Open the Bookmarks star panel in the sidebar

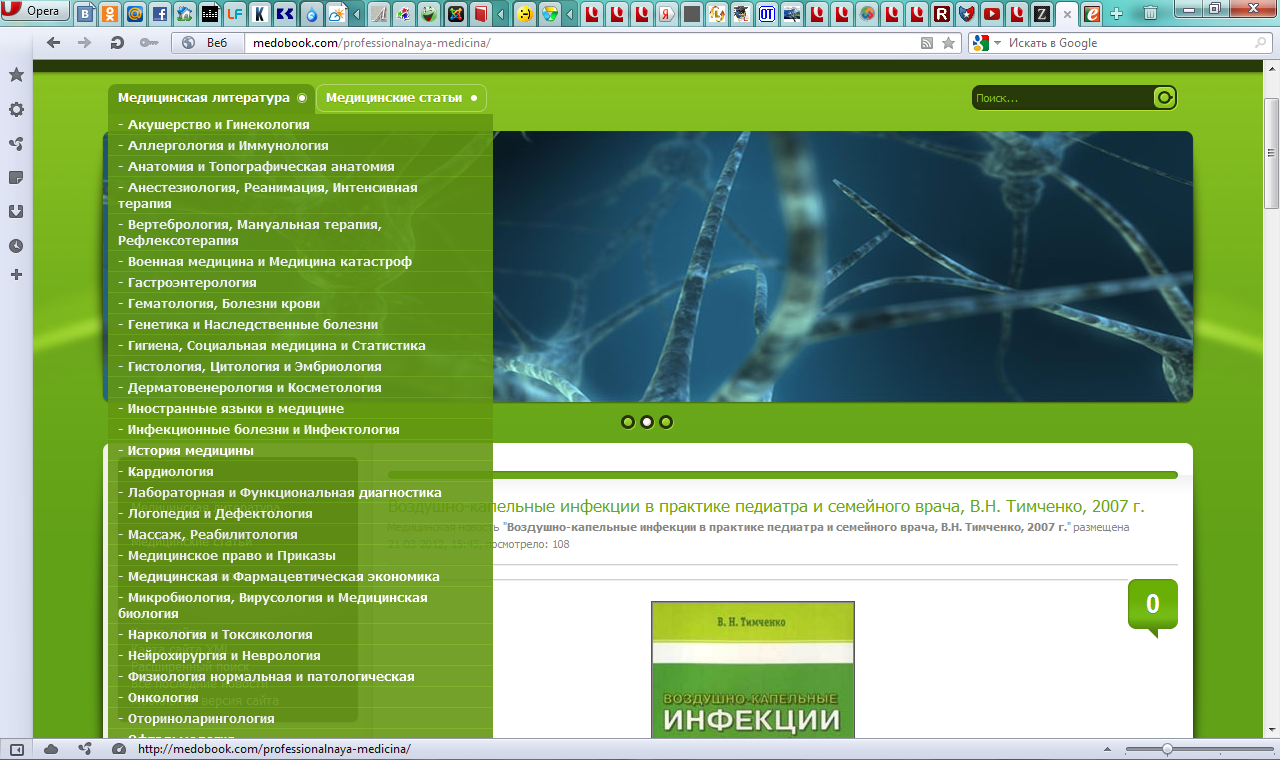coord(16,75)
